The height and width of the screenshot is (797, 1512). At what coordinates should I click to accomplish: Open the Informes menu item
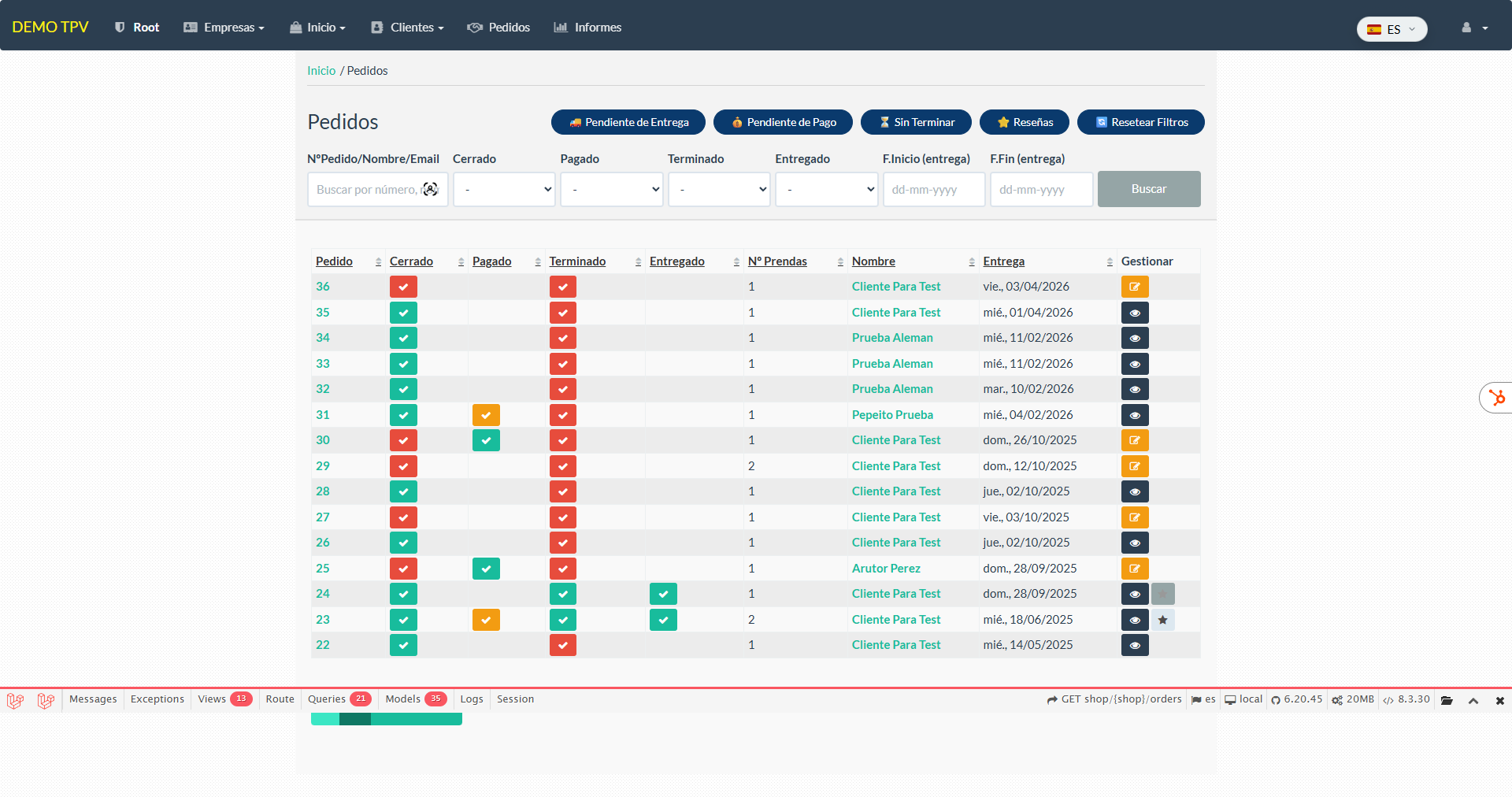click(587, 28)
